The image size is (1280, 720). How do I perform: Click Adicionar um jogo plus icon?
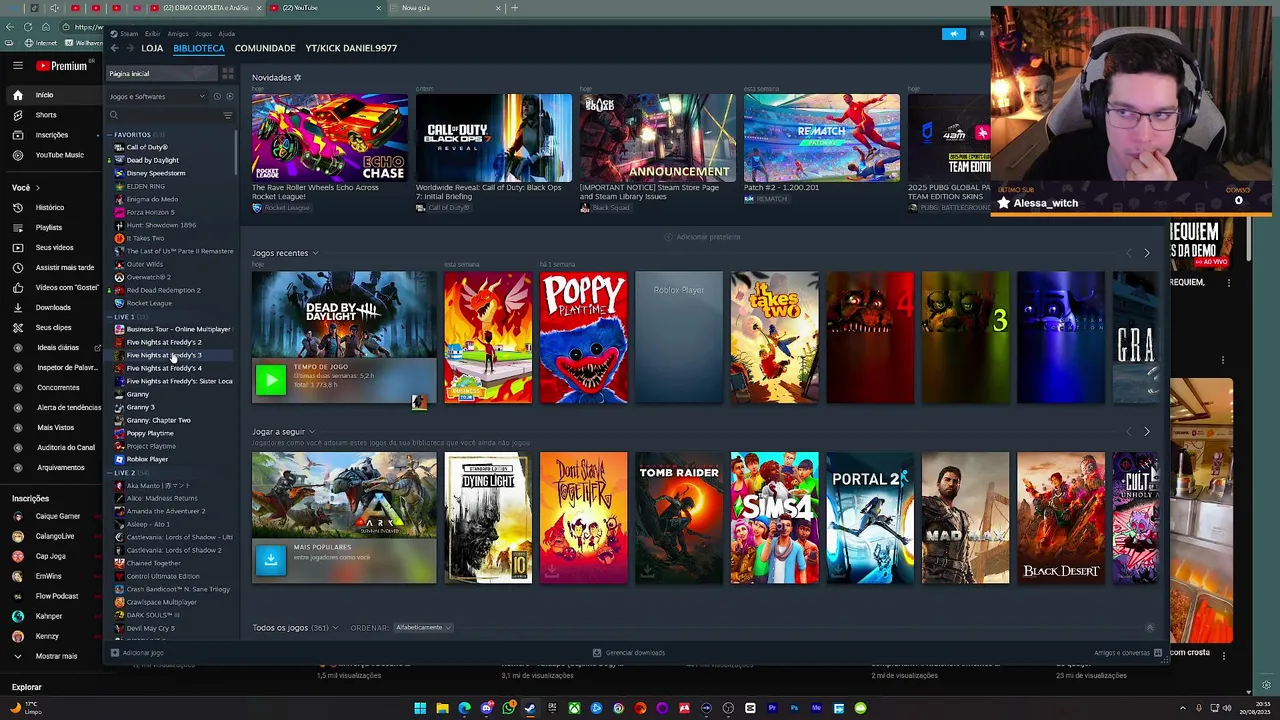115,653
